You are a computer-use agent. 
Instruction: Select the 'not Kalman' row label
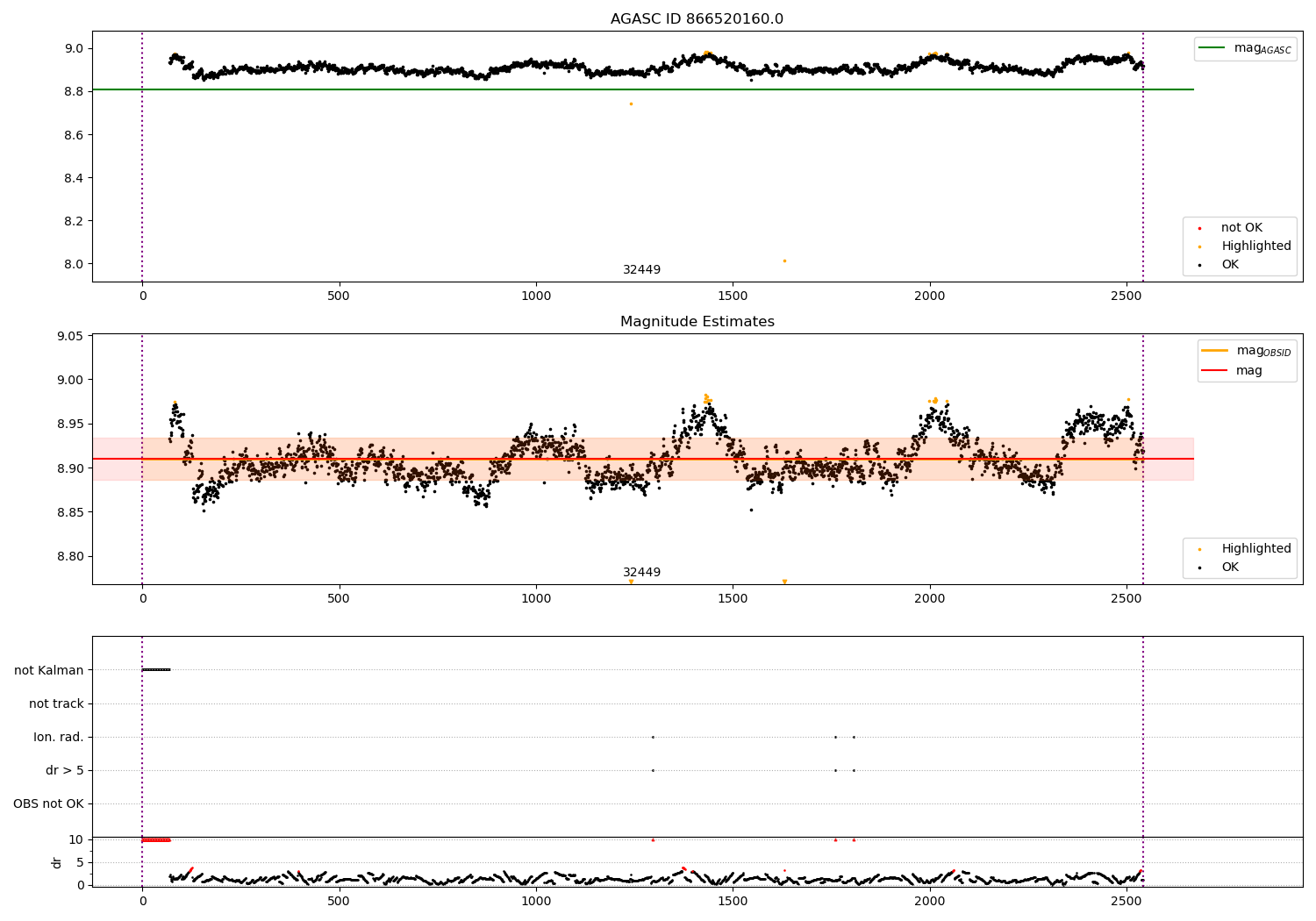(49, 670)
